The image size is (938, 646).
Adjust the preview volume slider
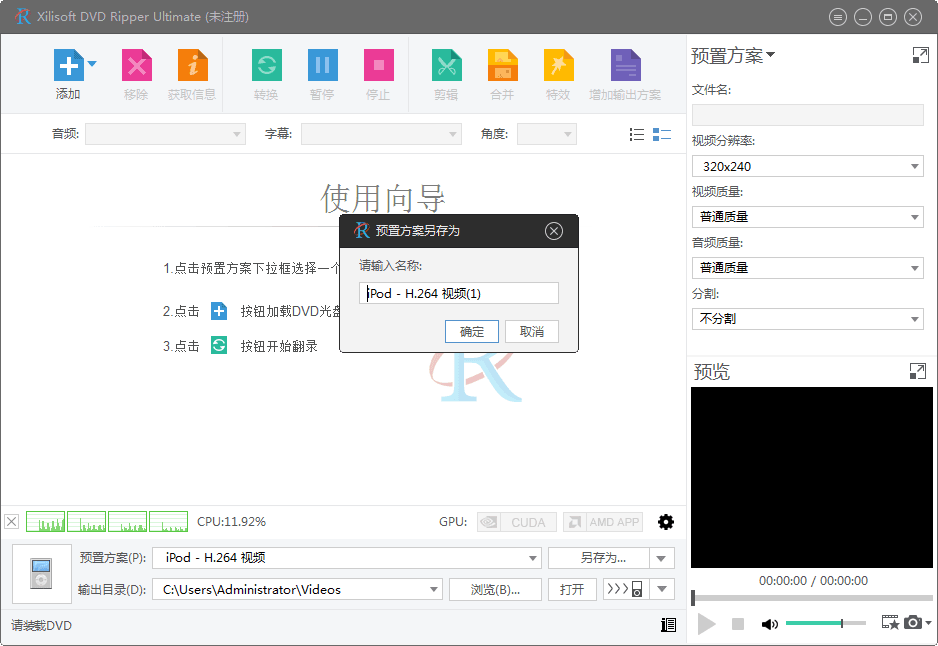(826, 623)
